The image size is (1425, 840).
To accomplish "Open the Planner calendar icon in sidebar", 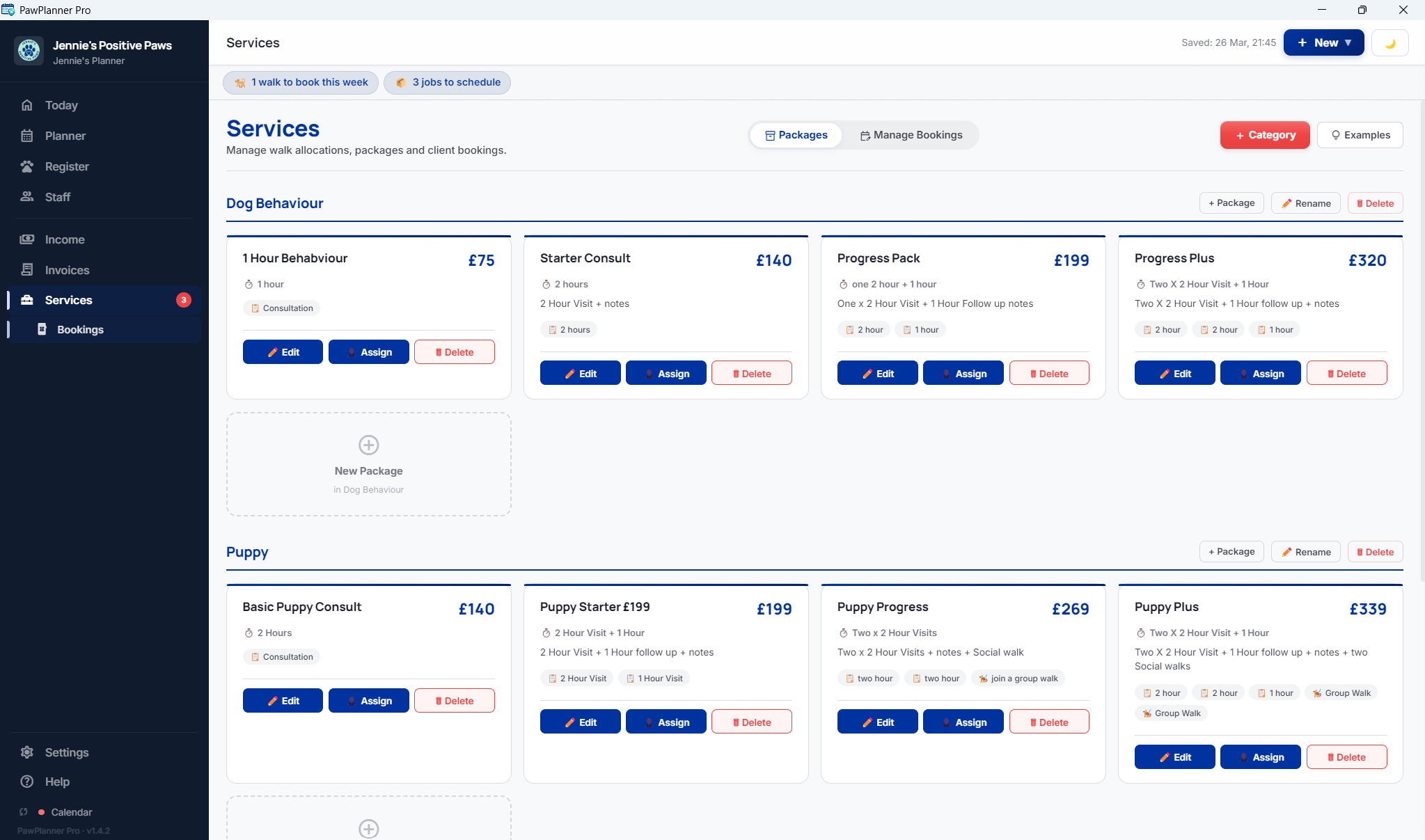I will click(x=26, y=136).
